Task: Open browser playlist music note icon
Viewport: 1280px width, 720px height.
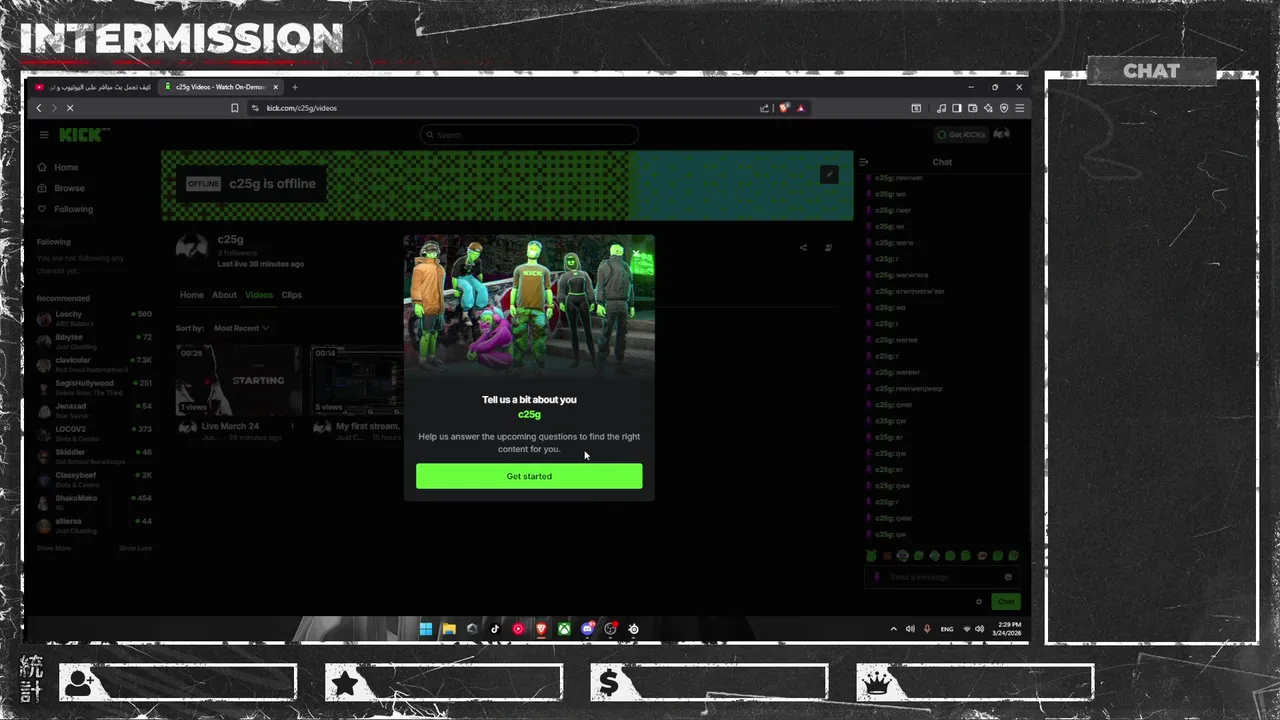Action: (x=942, y=108)
